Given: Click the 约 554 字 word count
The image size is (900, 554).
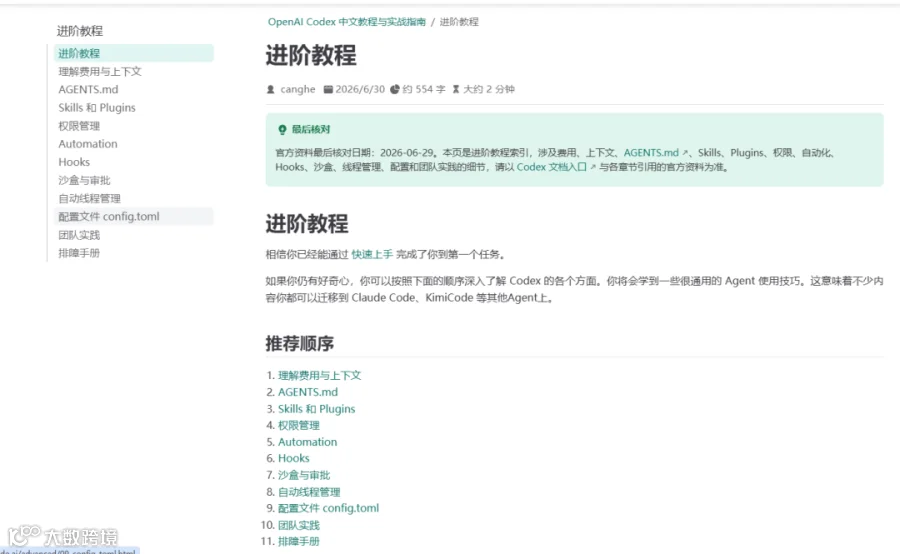Looking at the screenshot, I should [424, 89].
